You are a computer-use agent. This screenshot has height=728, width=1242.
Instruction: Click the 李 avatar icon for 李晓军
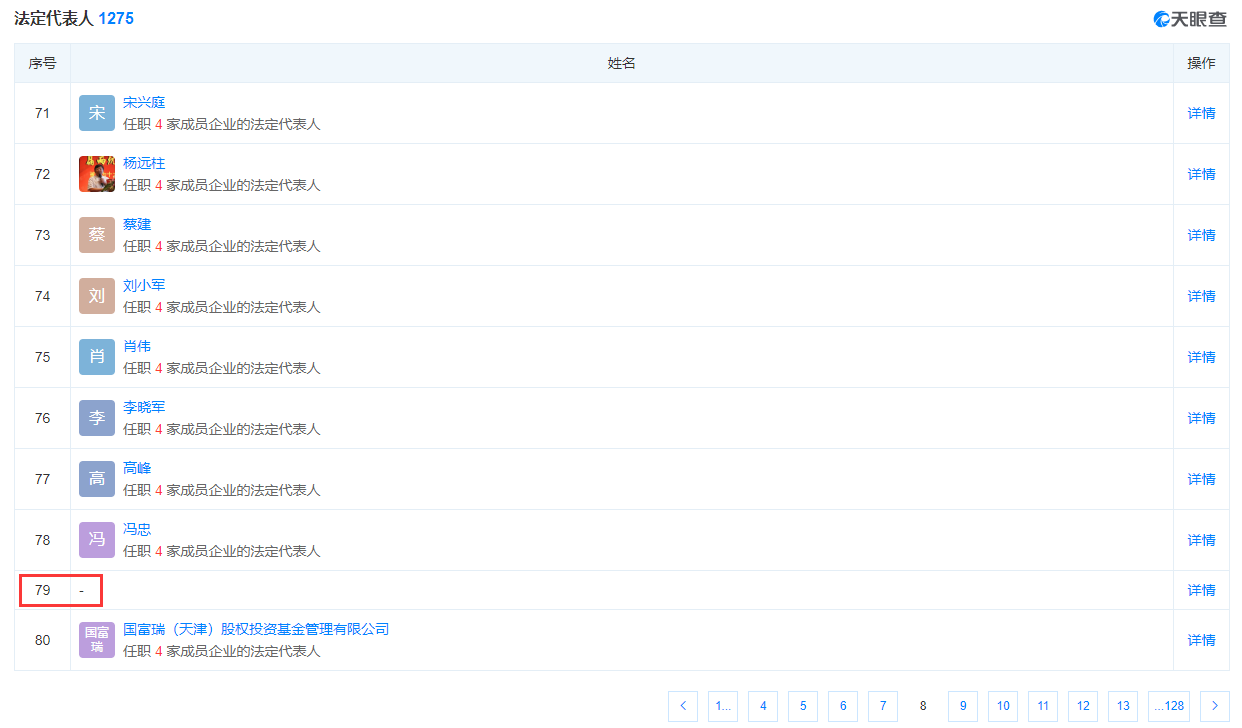97,418
